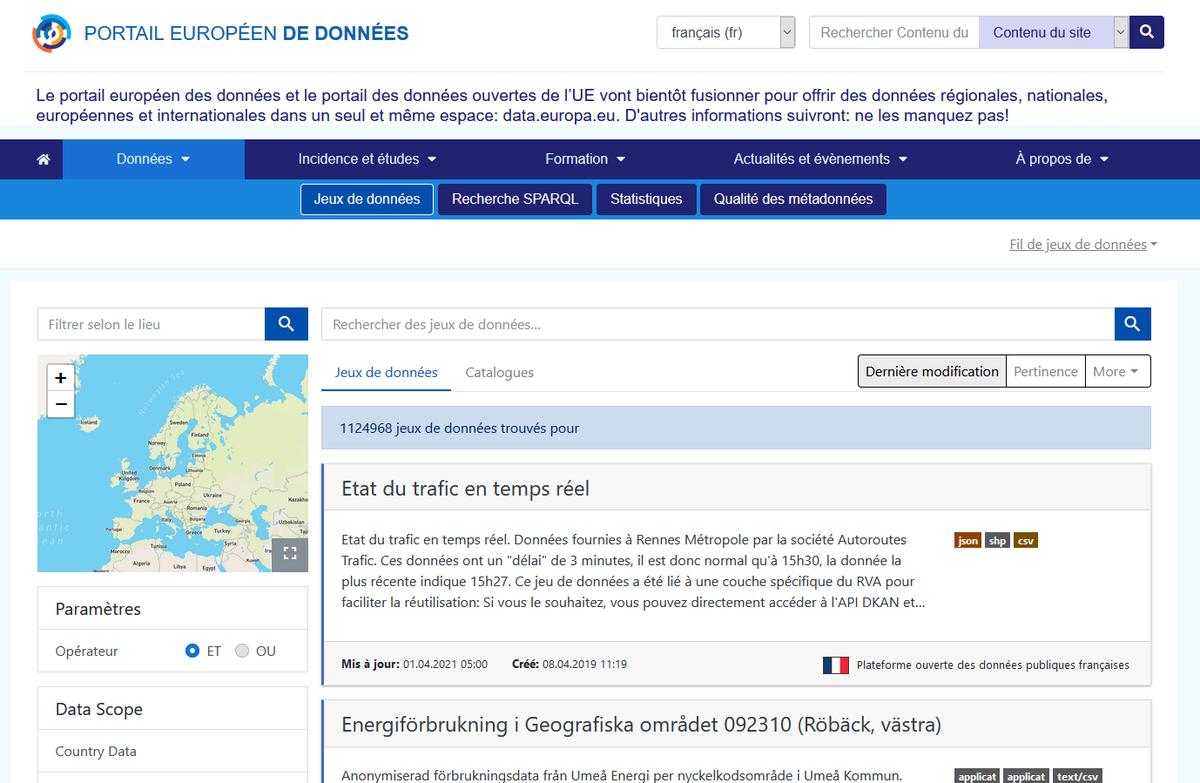Open Qualité des métadonnées

[x=793, y=199]
